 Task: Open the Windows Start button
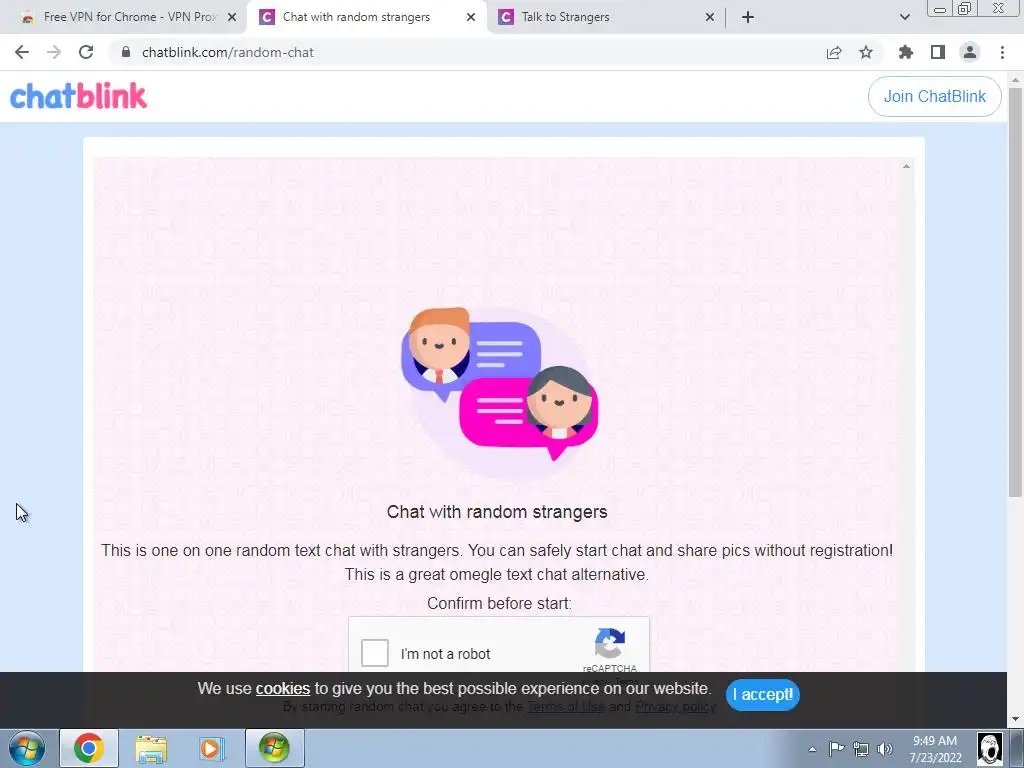(x=27, y=748)
